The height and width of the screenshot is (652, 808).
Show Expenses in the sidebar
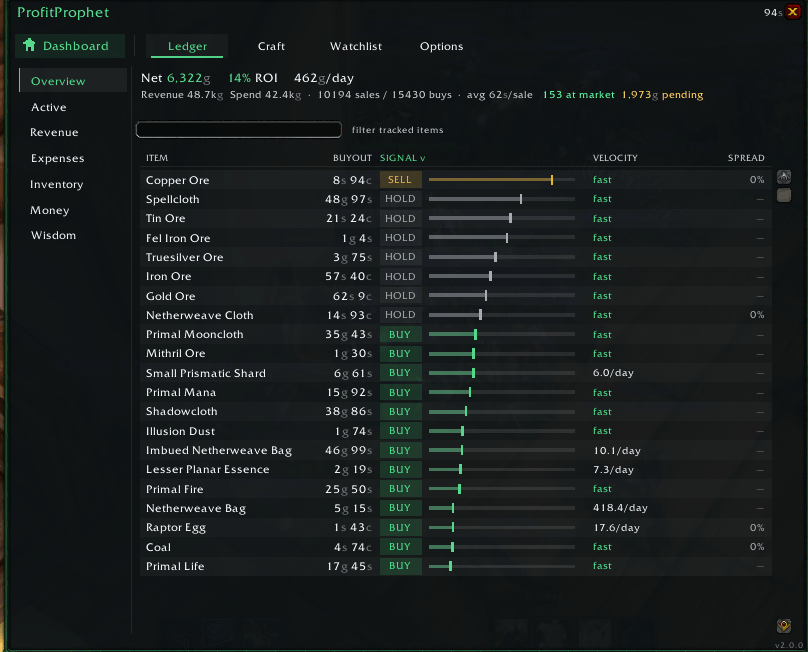[57, 158]
